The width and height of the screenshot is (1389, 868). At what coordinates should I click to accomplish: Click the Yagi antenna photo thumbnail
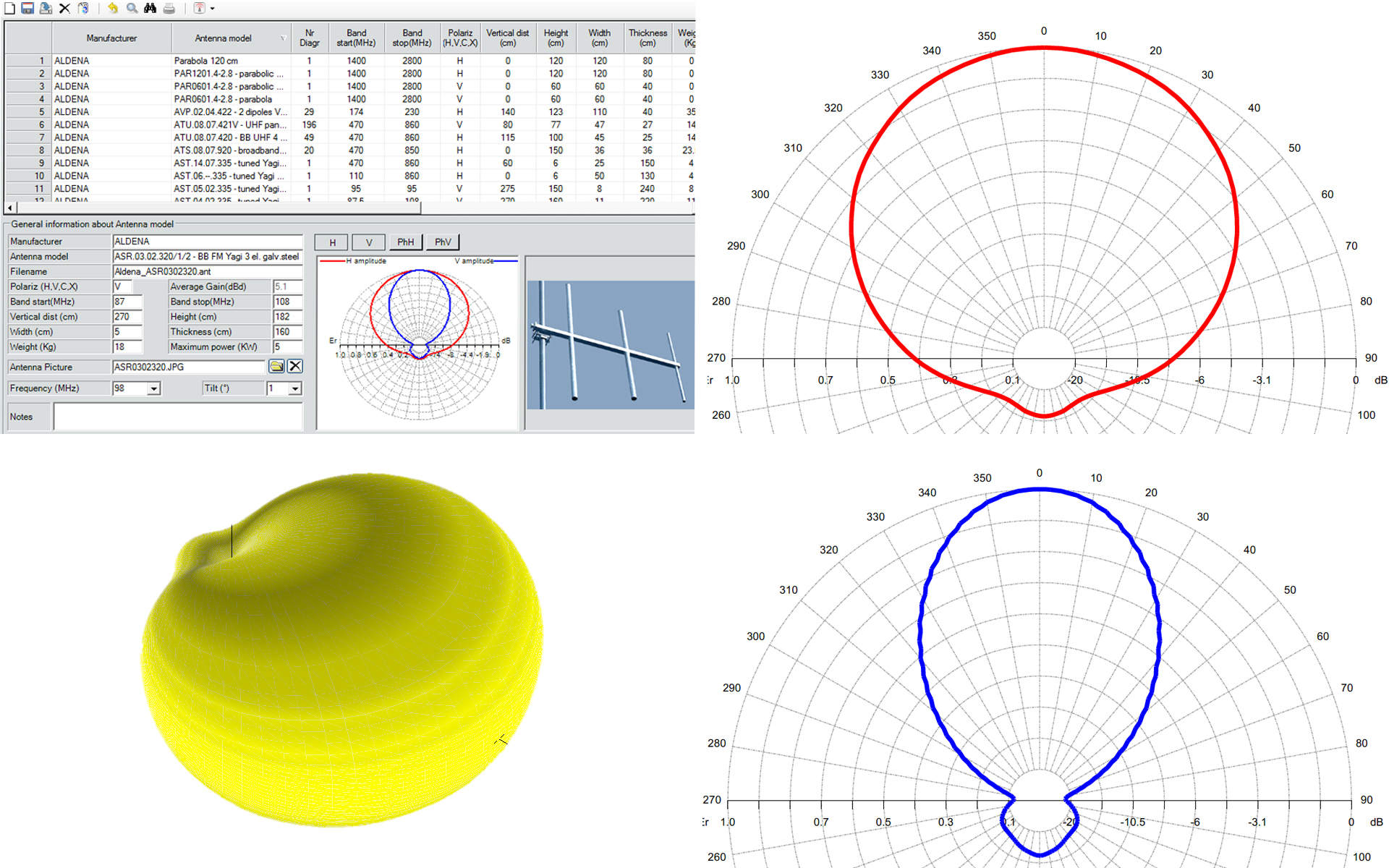pos(611,345)
